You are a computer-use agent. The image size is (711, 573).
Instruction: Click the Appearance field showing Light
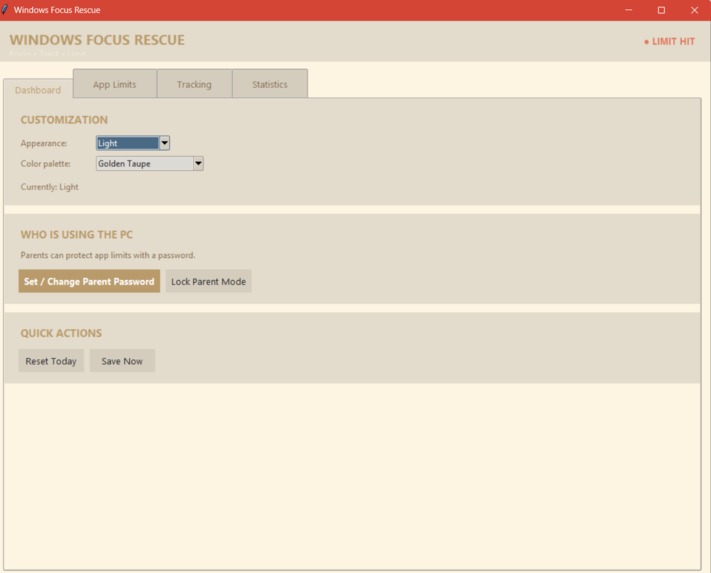127,143
